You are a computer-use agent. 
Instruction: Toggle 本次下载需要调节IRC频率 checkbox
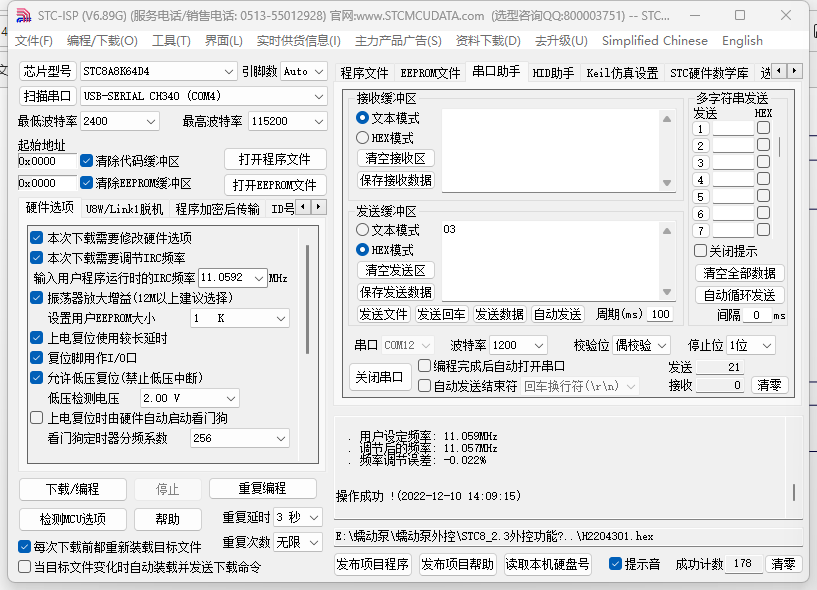(36, 258)
